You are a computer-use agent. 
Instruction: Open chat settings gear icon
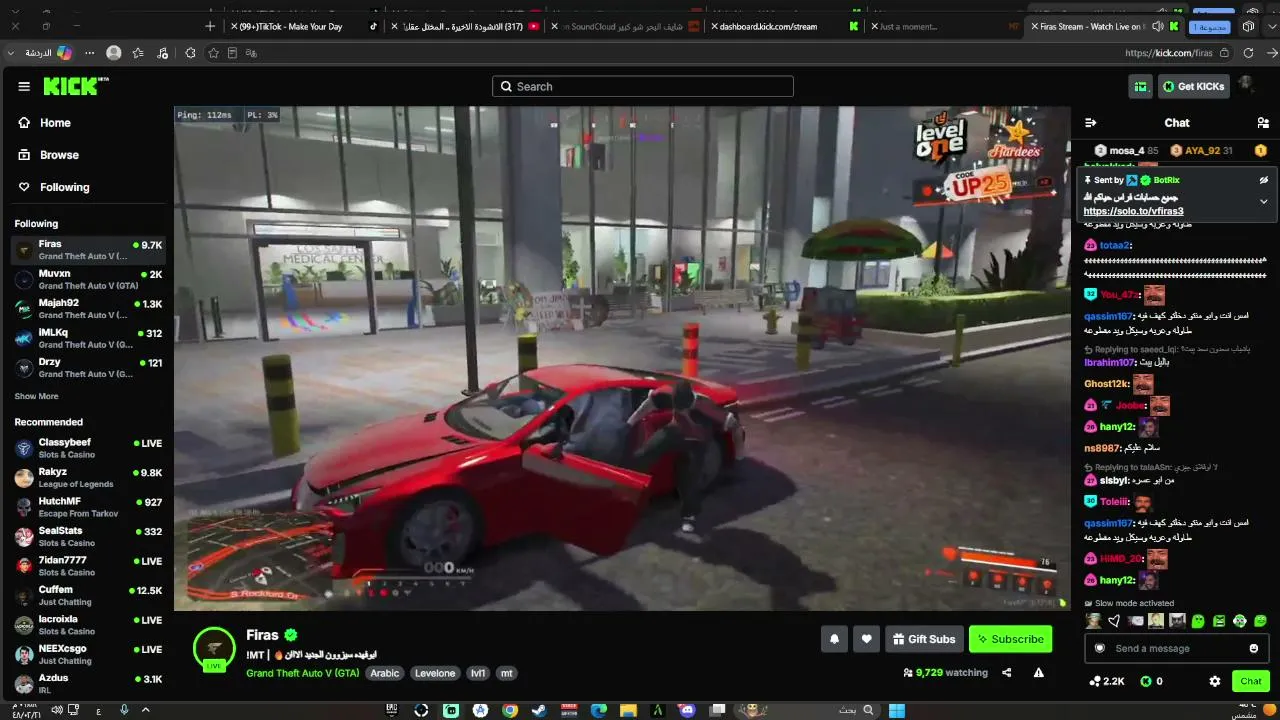tap(1215, 681)
